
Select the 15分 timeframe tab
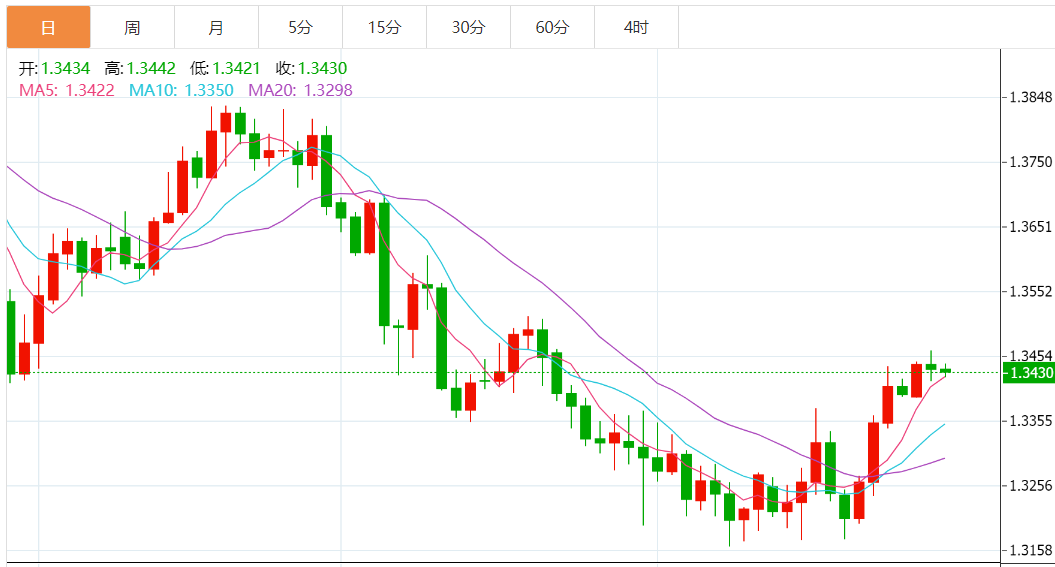pyautogui.click(x=384, y=27)
